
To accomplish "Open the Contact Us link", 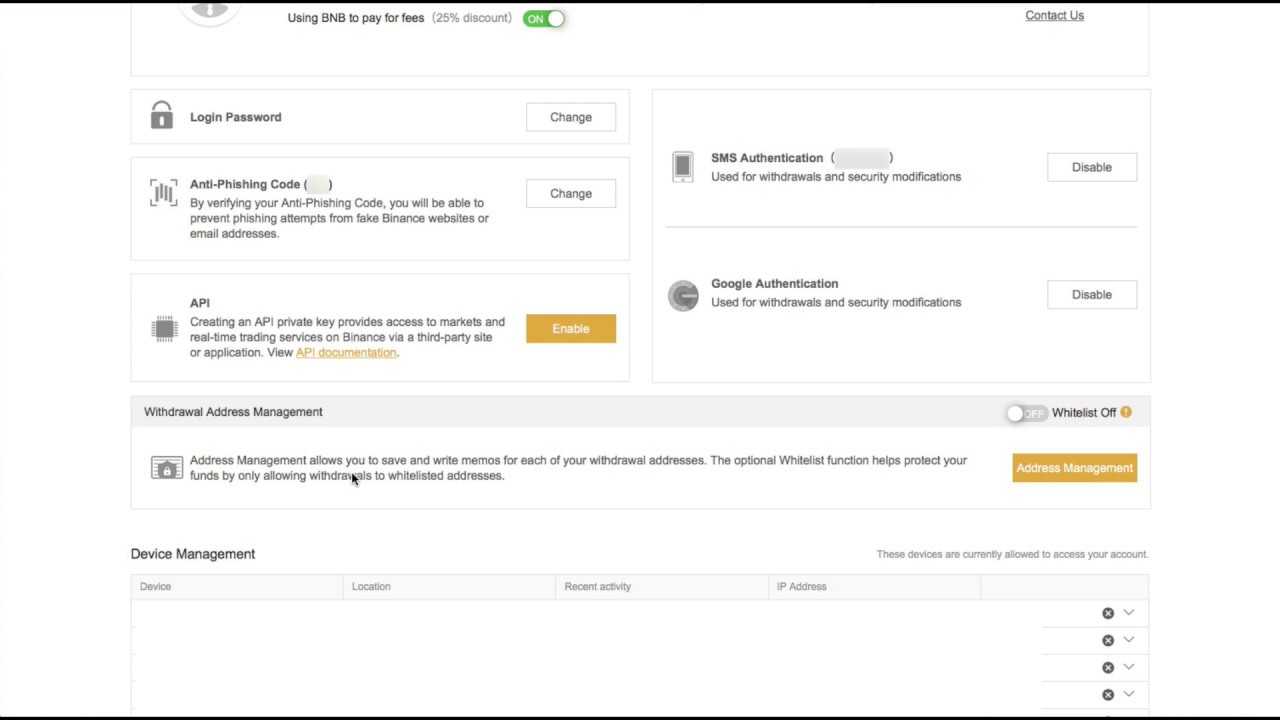I will [x=1054, y=16].
